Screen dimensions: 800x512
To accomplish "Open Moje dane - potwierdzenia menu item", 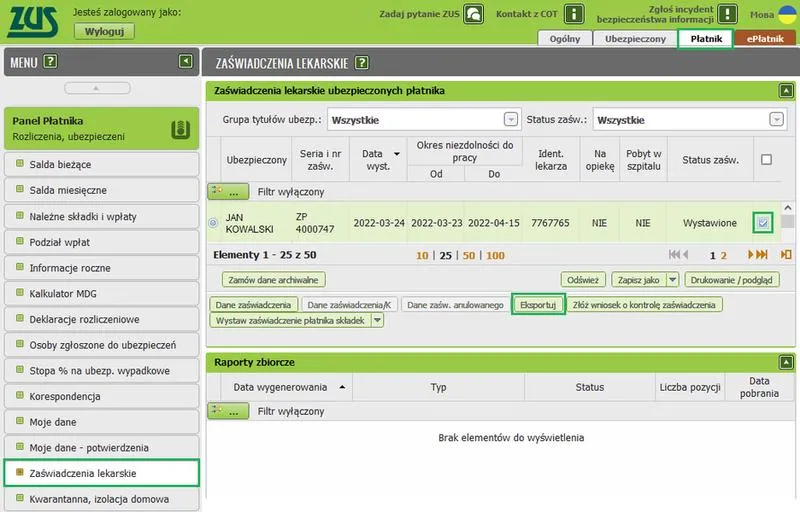I will click(x=102, y=447).
